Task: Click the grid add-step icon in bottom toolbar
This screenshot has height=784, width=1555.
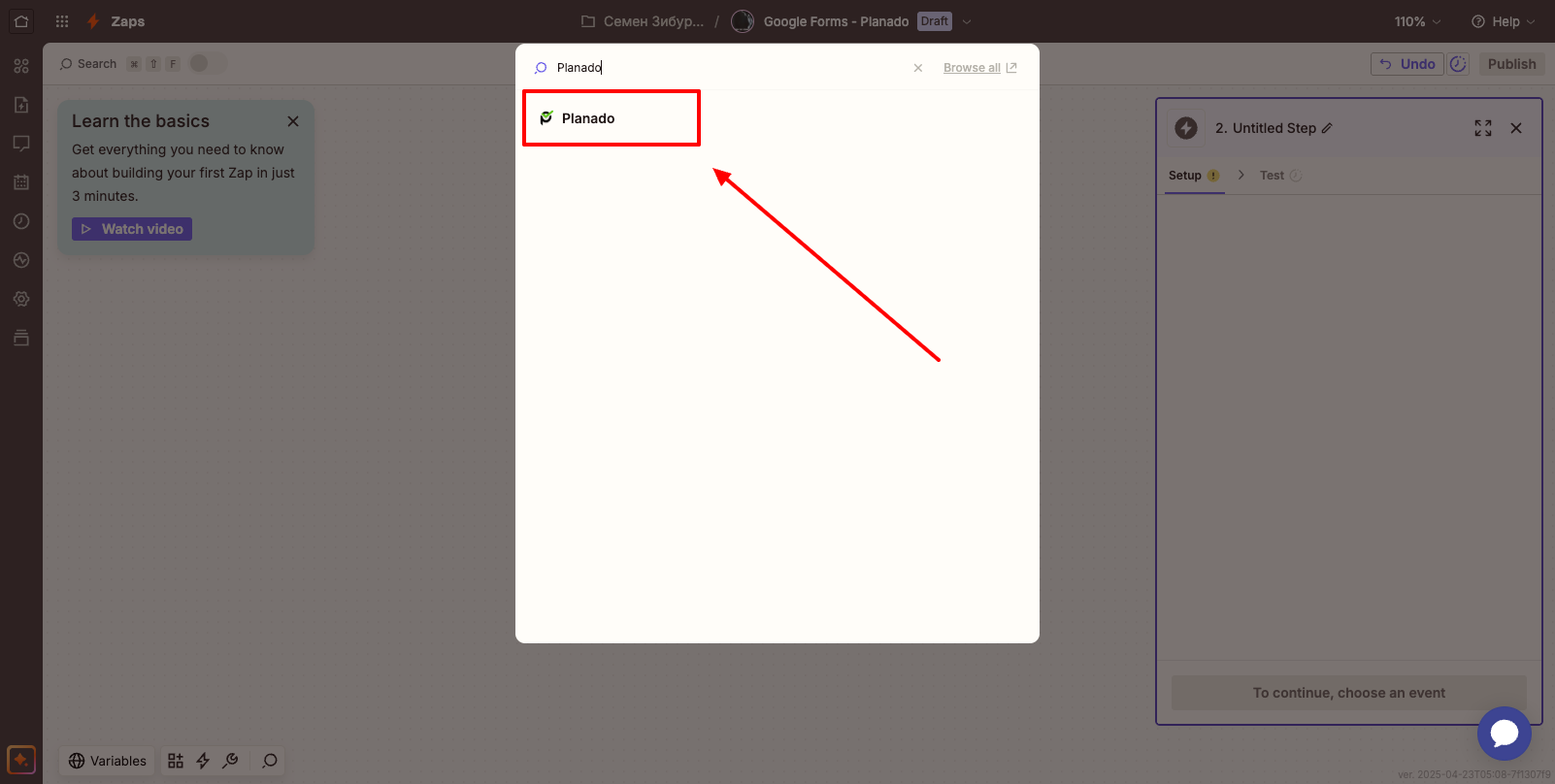Action: 176,761
